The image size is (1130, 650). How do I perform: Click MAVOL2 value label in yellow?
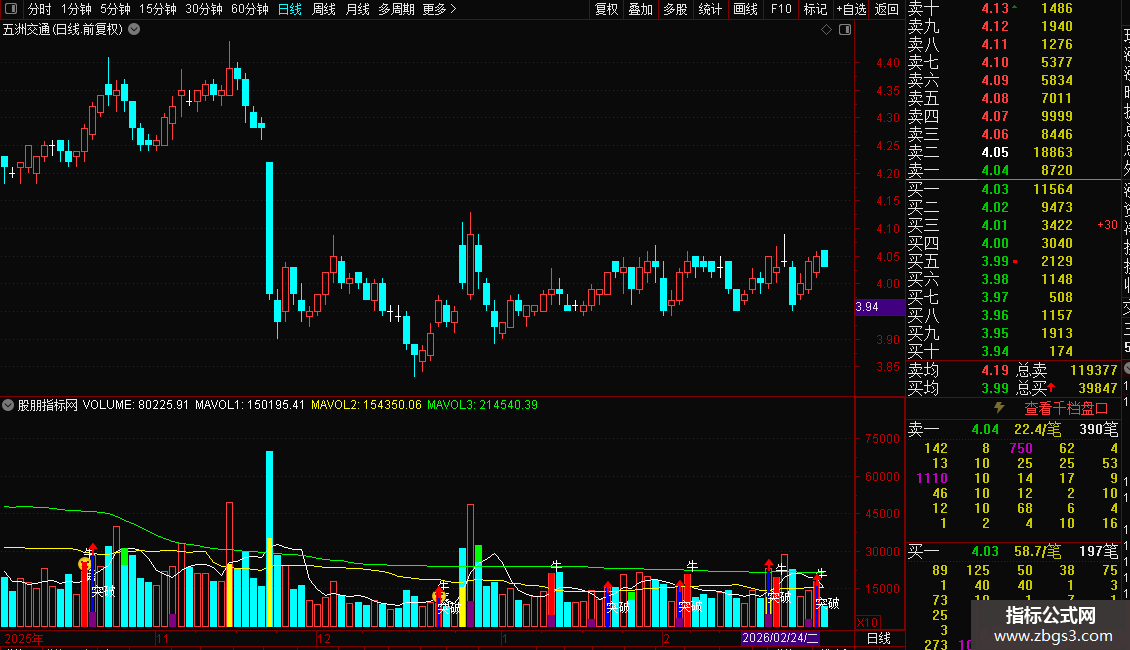[x=366, y=405]
